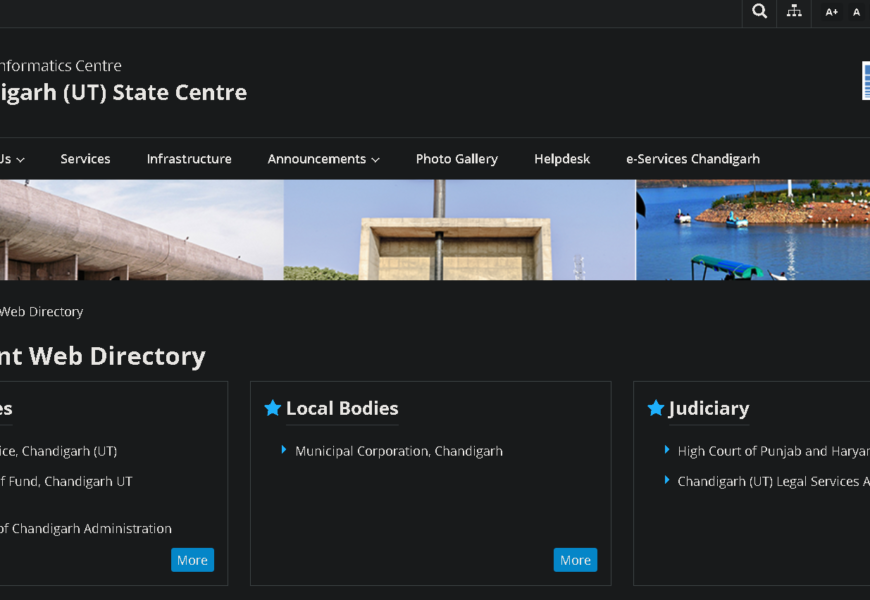
Task: Click More button in Local Bodies card
Action: [x=575, y=560]
